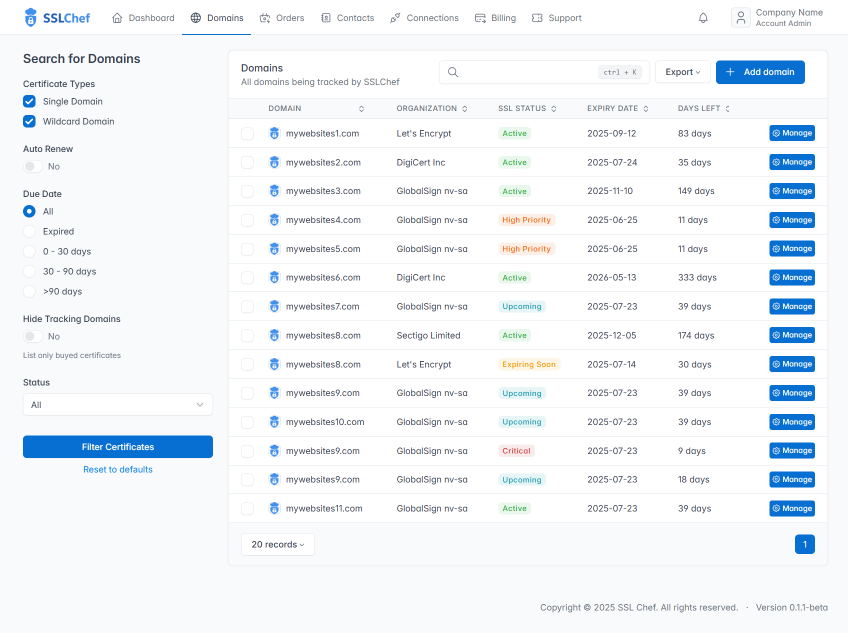
Task: Click Manage for mywebsites11.com
Action: pos(792,509)
